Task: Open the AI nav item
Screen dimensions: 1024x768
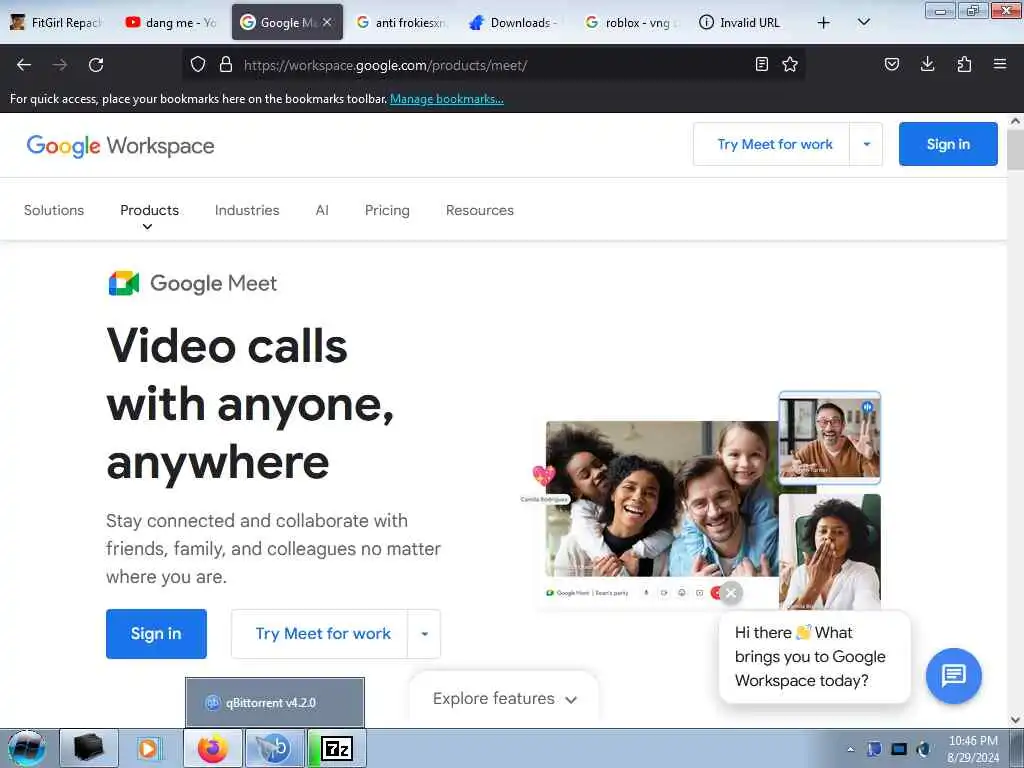Action: pyautogui.click(x=322, y=210)
